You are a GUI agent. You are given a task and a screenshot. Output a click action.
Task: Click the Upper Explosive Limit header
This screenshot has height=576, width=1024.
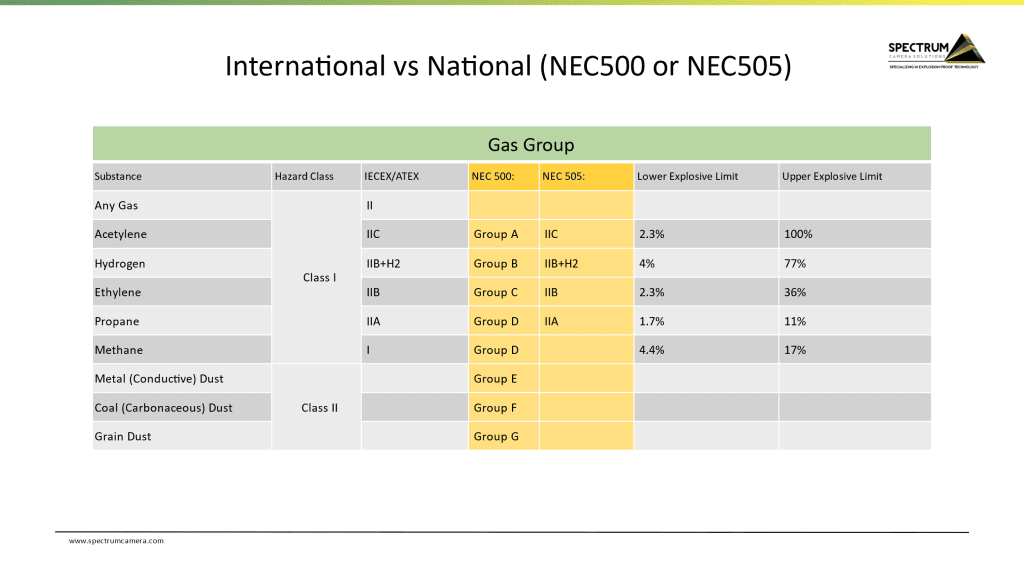point(855,176)
